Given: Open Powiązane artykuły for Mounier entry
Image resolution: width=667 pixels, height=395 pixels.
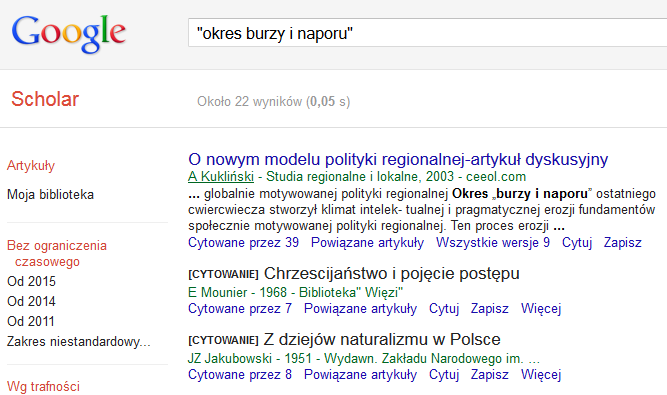Looking at the screenshot, I should pos(361,308).
